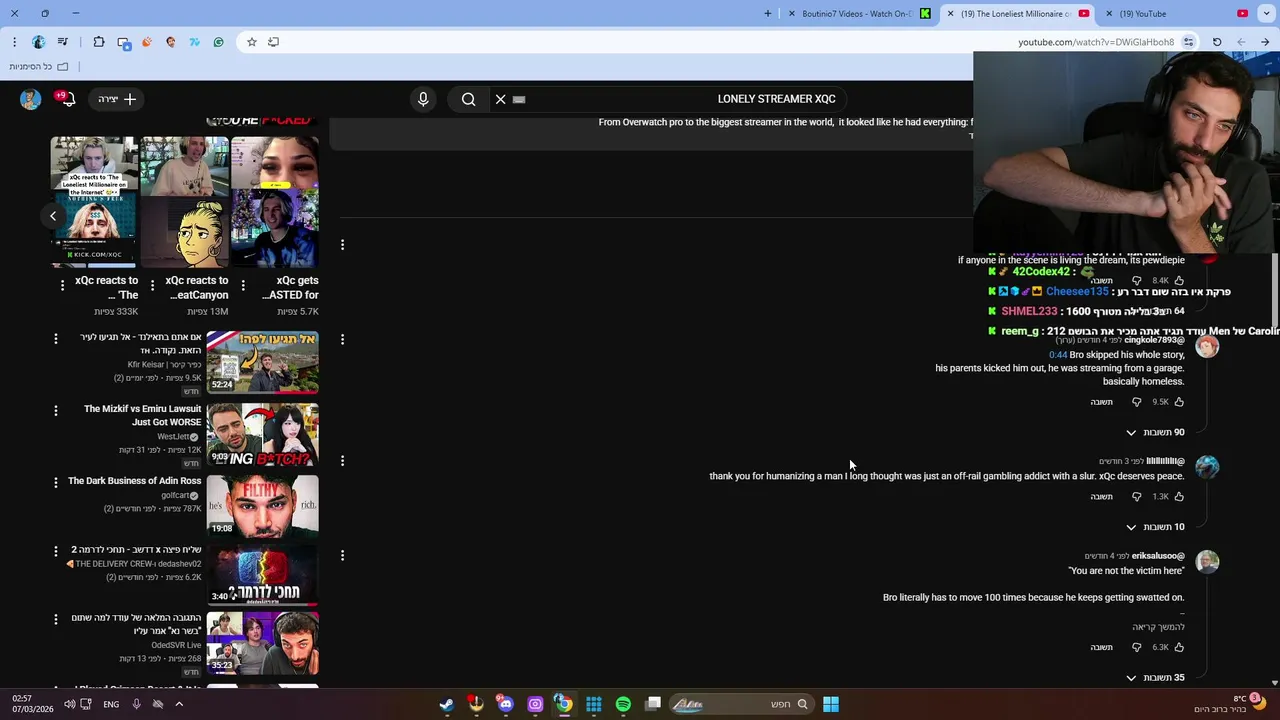Open 'The Dark Business of Adin Ross' title
The height and width of the screenshot is (720, 1280).
(x=135, y=481)
